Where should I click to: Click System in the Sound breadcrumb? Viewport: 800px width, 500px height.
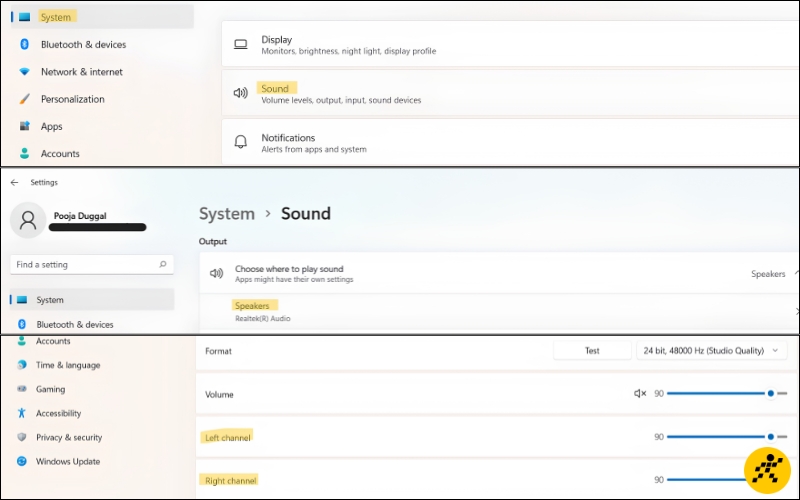click(x=227, y=214)
